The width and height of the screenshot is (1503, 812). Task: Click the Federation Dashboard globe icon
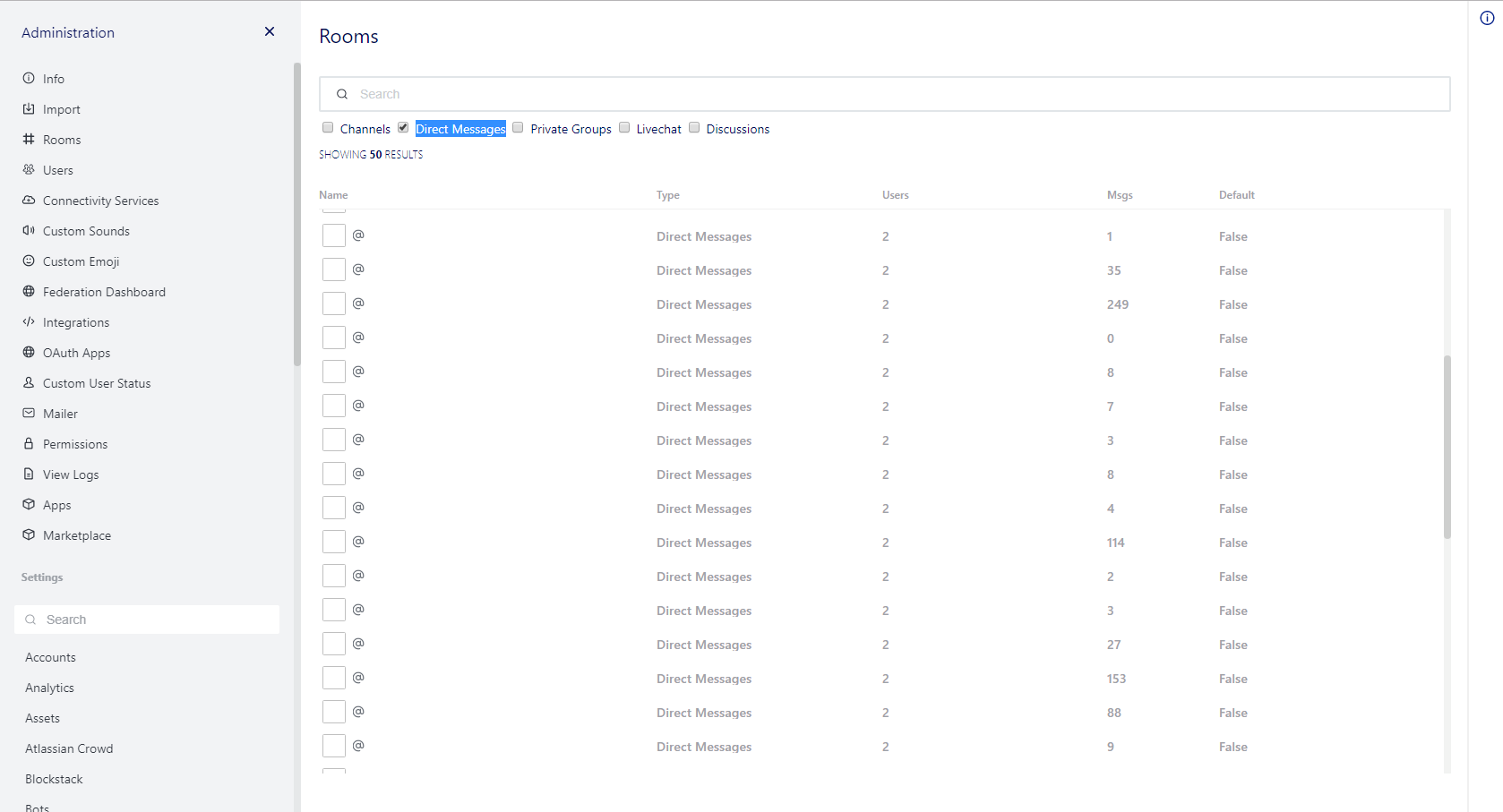pyautogui.click(x=29, y=291)
